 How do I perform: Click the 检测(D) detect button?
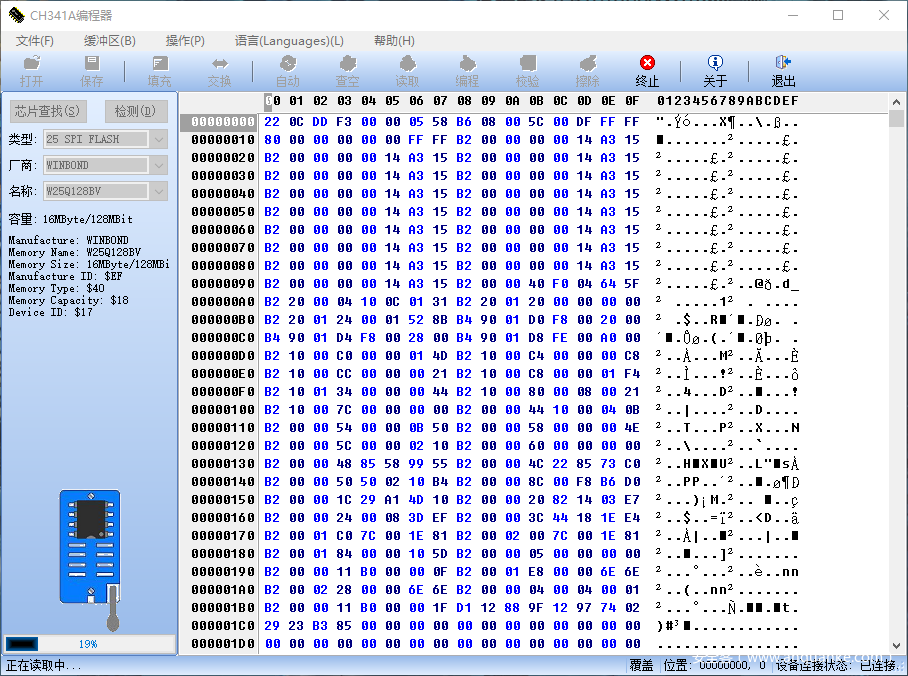(136, 111)
